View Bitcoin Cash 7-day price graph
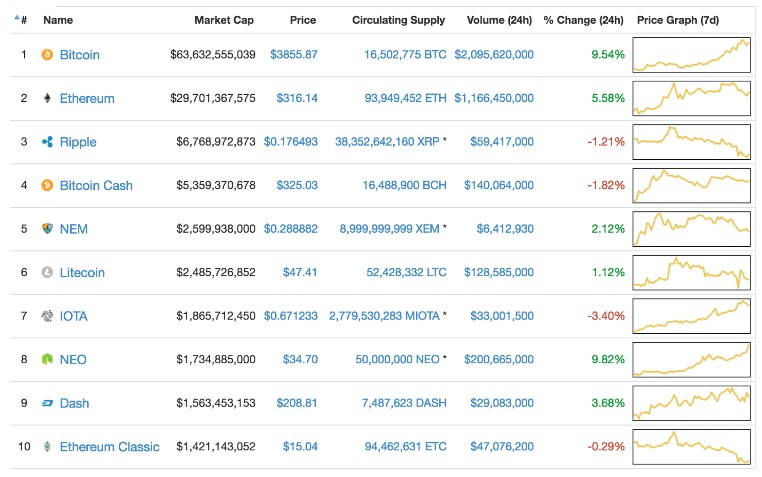 692,185
